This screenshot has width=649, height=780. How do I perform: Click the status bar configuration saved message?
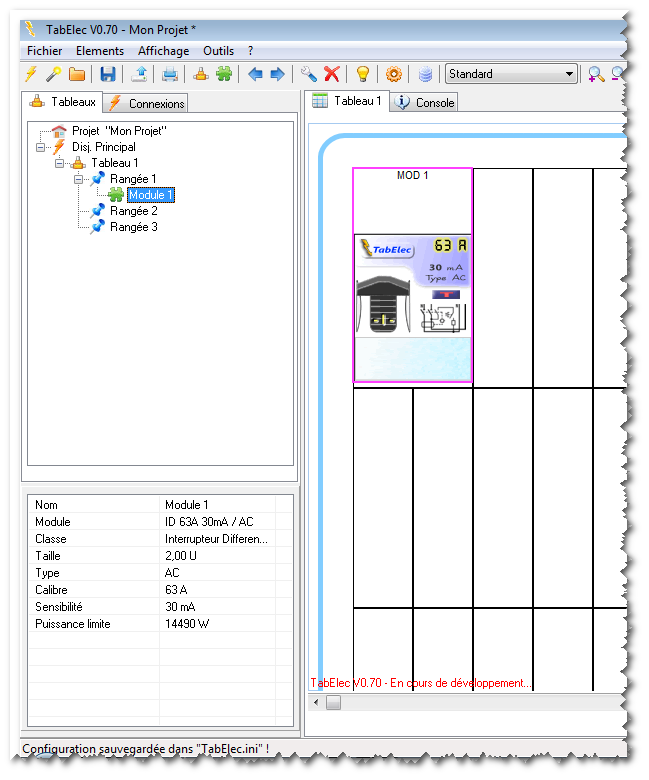tap(146, 749)
